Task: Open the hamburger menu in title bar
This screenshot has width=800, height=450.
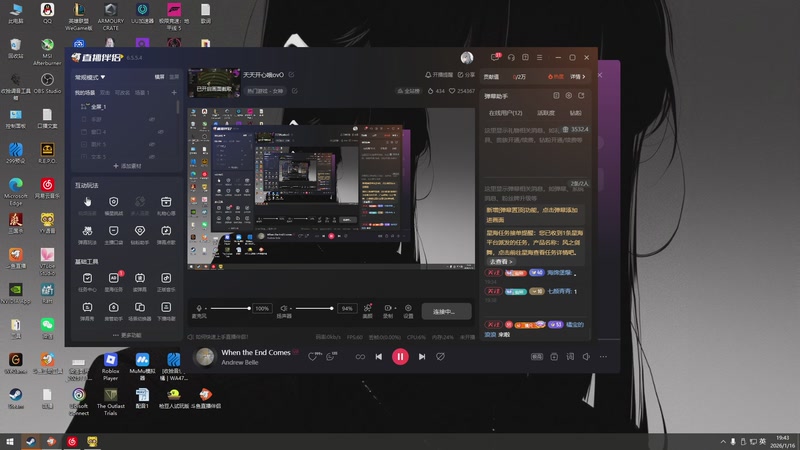Action: [539, 58]
